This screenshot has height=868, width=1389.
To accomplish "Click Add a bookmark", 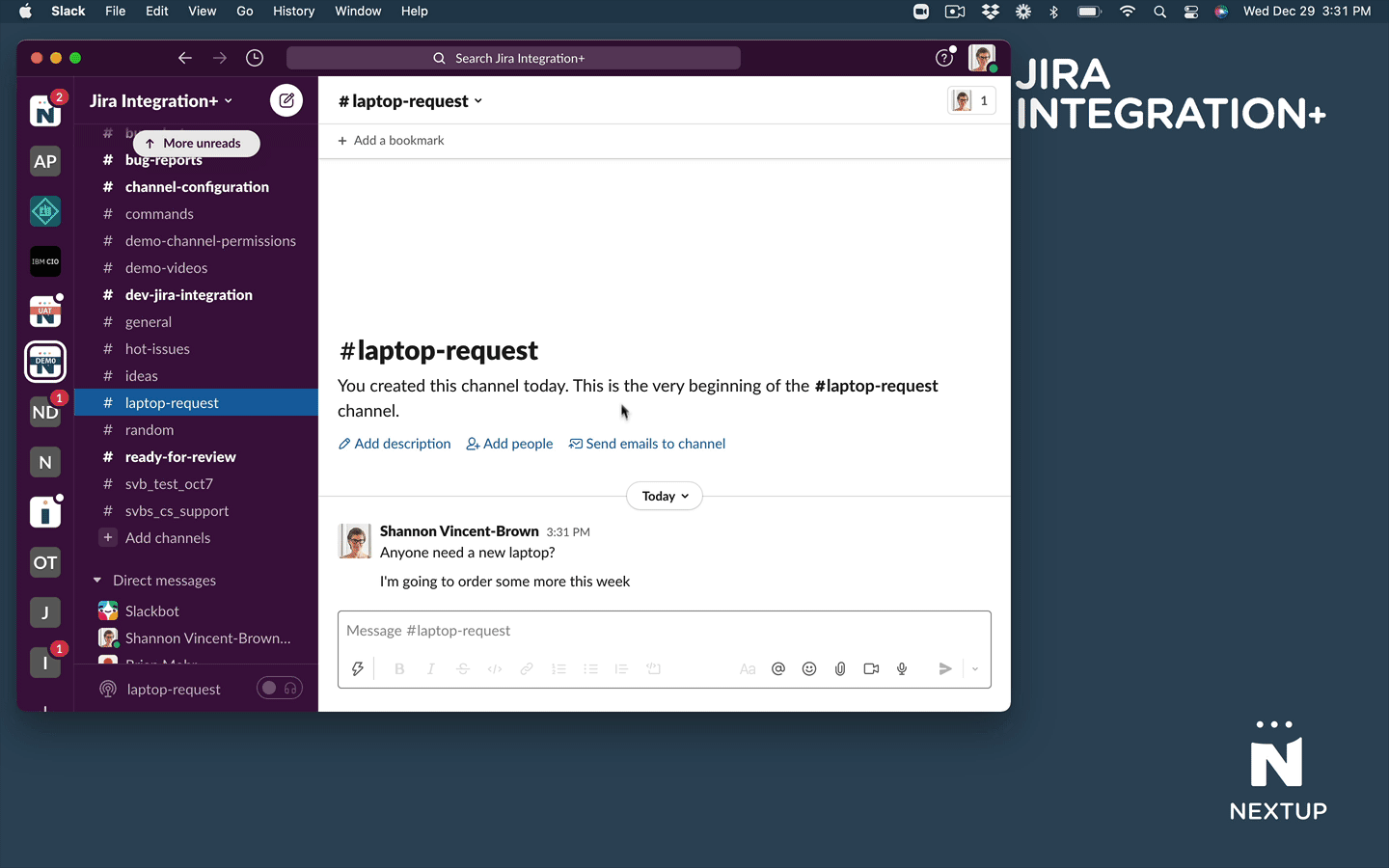I will click(x=391, y=140).
